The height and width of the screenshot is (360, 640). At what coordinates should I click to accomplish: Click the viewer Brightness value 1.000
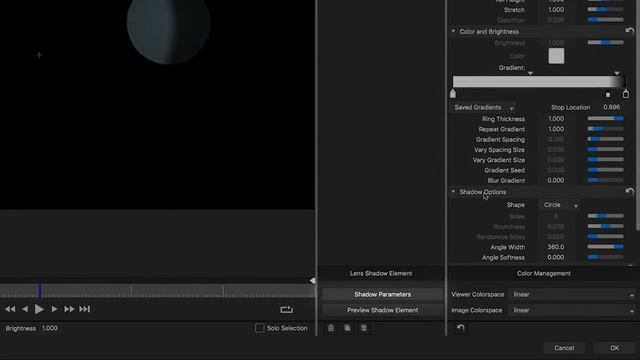click(49, 328)
